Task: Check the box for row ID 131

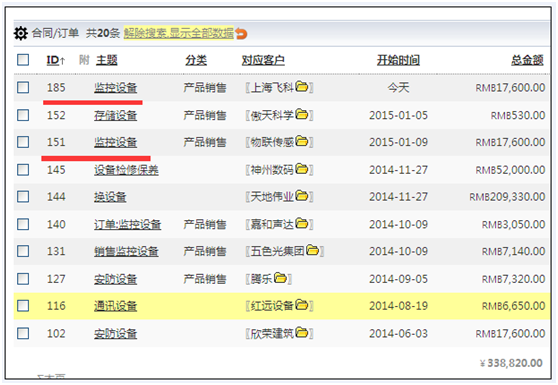Action: click(23, 251)
